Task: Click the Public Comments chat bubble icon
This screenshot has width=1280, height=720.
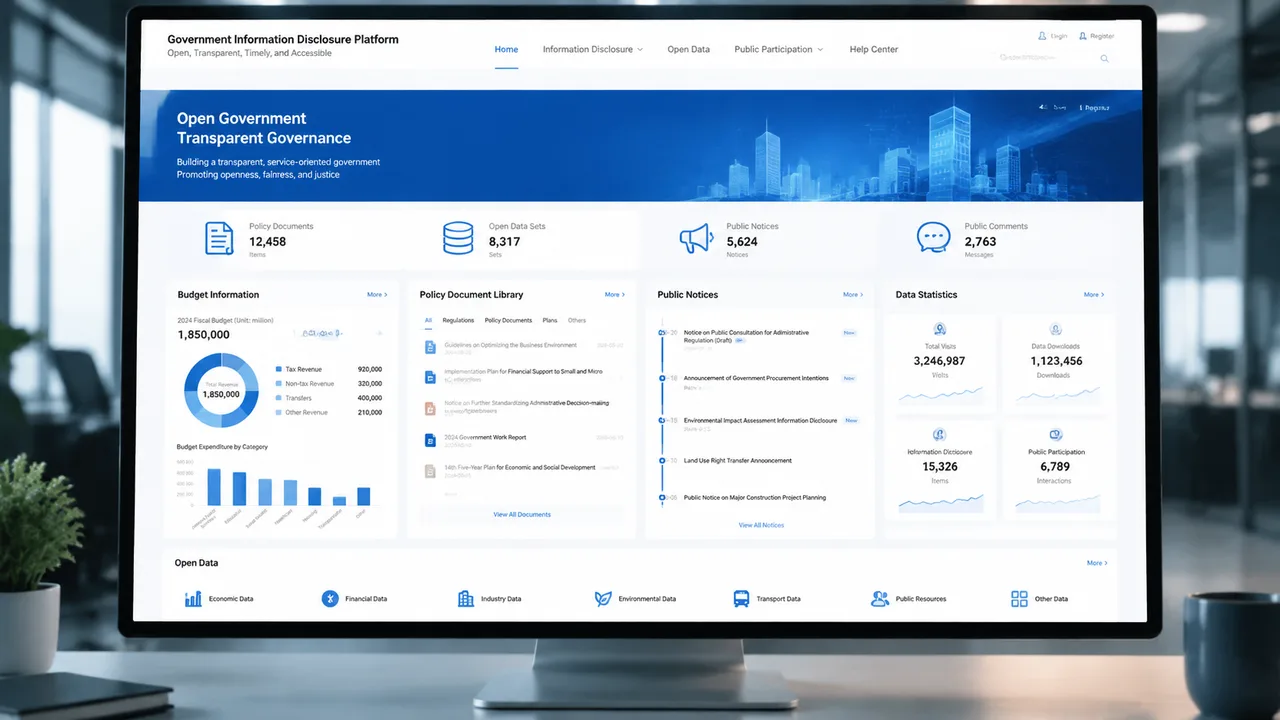Action: [933, 237]
